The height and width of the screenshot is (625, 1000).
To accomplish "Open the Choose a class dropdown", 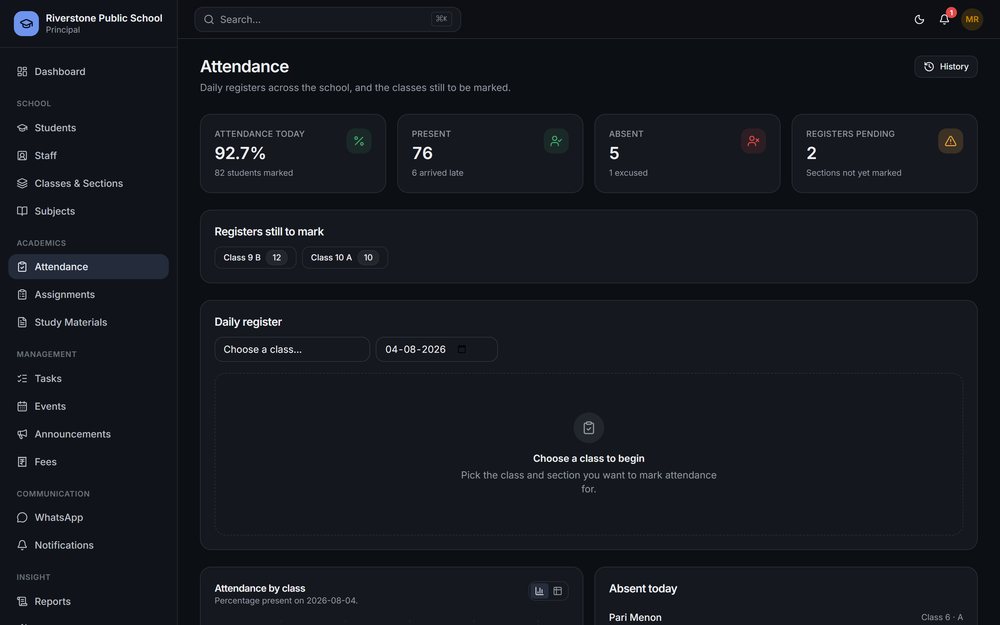I will (292, 349).
